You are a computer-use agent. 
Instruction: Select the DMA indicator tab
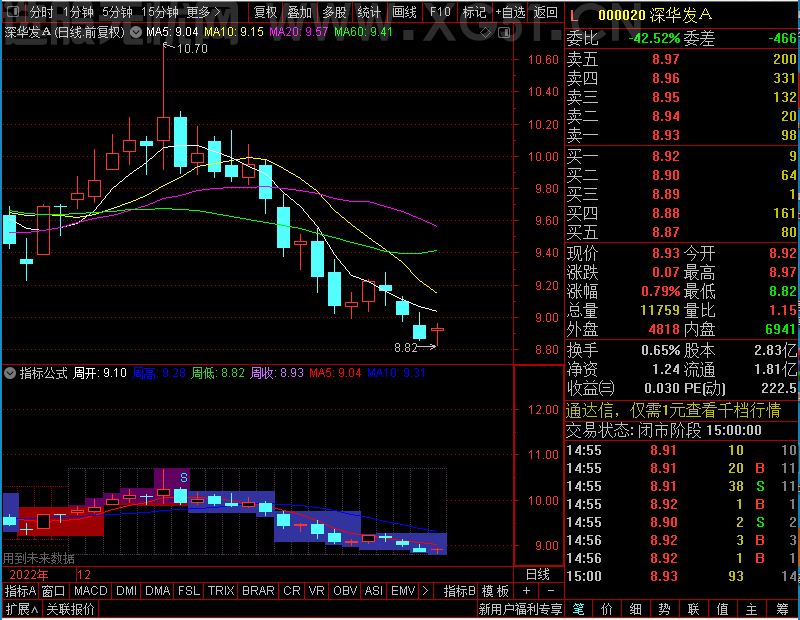[x=157, y=591]
